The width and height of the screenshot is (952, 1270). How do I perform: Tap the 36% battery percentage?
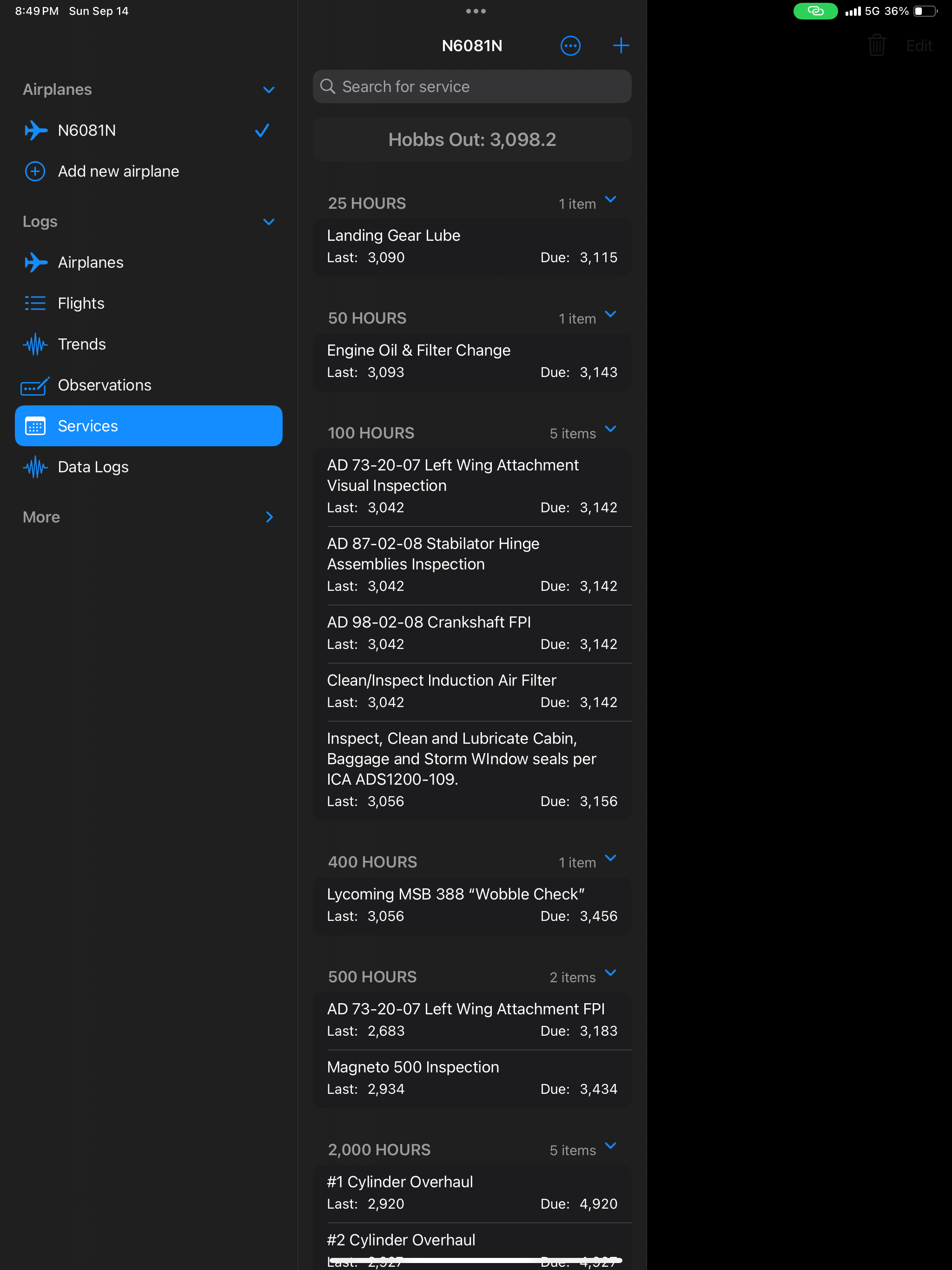tap(896, 11)
